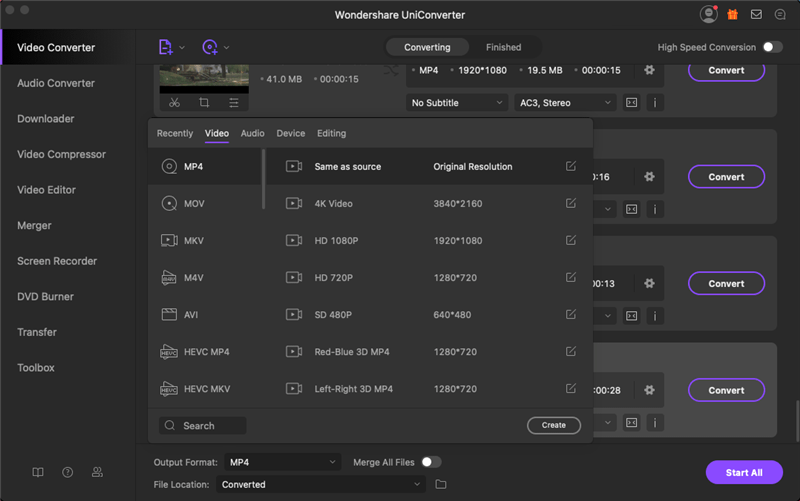Open settings gear for the MP4 1920*1080 output
Image resolution: width=800 pixels, height=501 pixels.
tap(649, 70)
